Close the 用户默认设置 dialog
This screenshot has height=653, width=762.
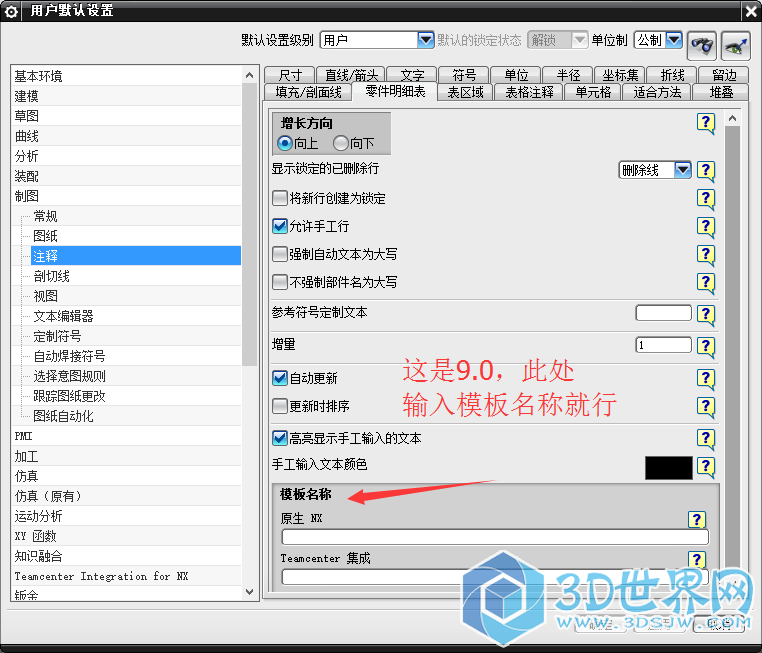pyautogui.click(x=751, y=12)
